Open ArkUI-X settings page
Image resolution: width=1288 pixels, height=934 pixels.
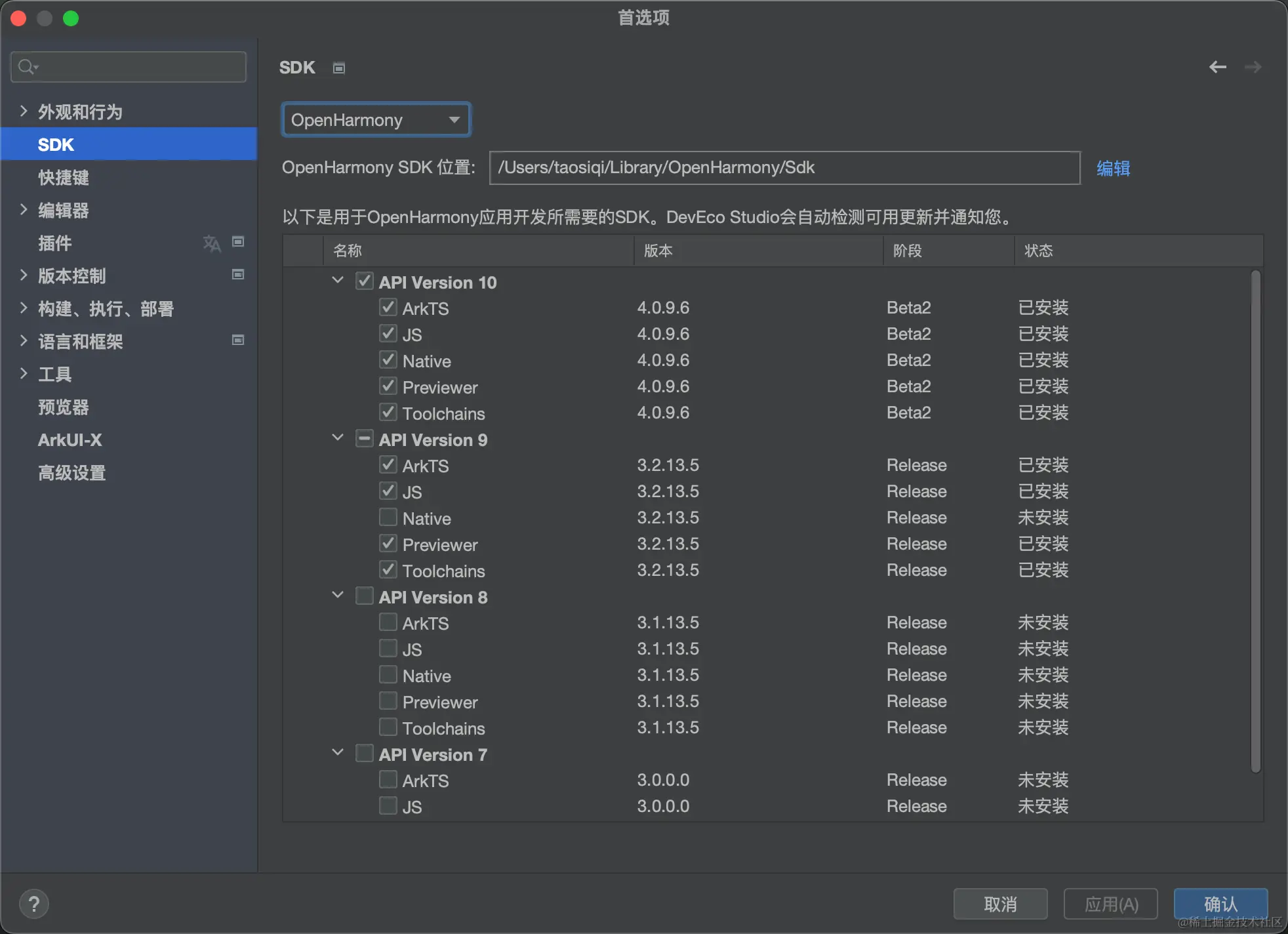(x=70, y=440)
